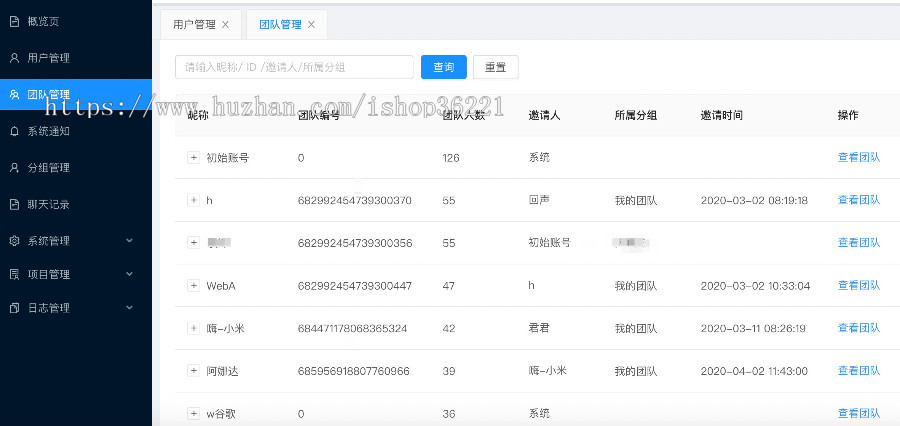
Task: Click the time 2020-03-02 10:33:04
Action: pyautogui.click(x=755, y=285)
